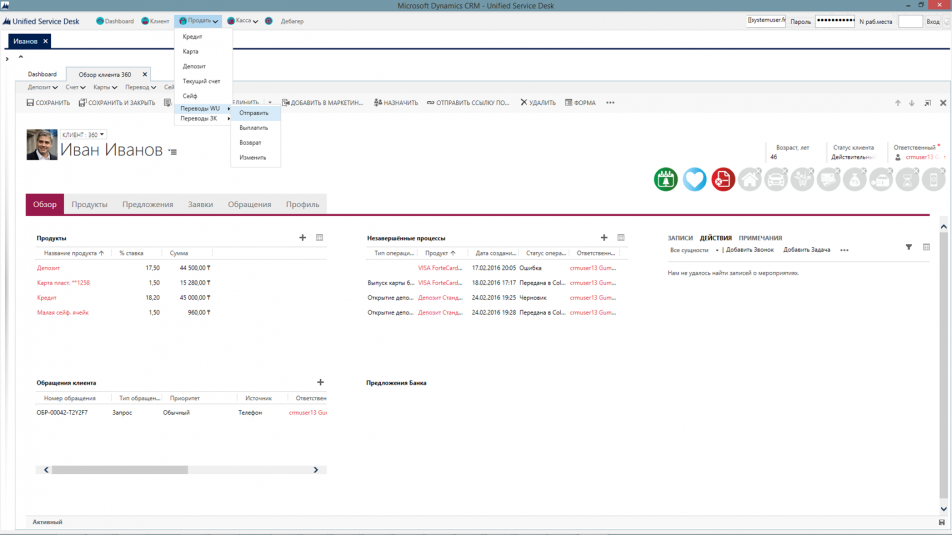This screenshot has width=952, height=535.
Task: Click the red document-cancel icon
Action: point(723,179)
